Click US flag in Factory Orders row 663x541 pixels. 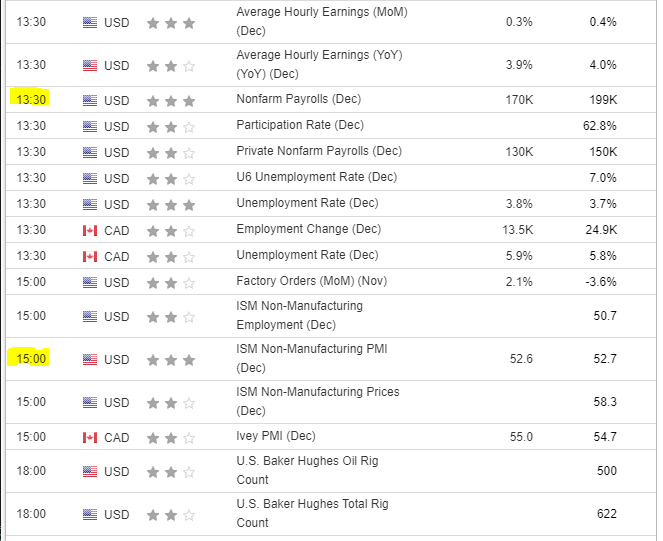[89, 282]
